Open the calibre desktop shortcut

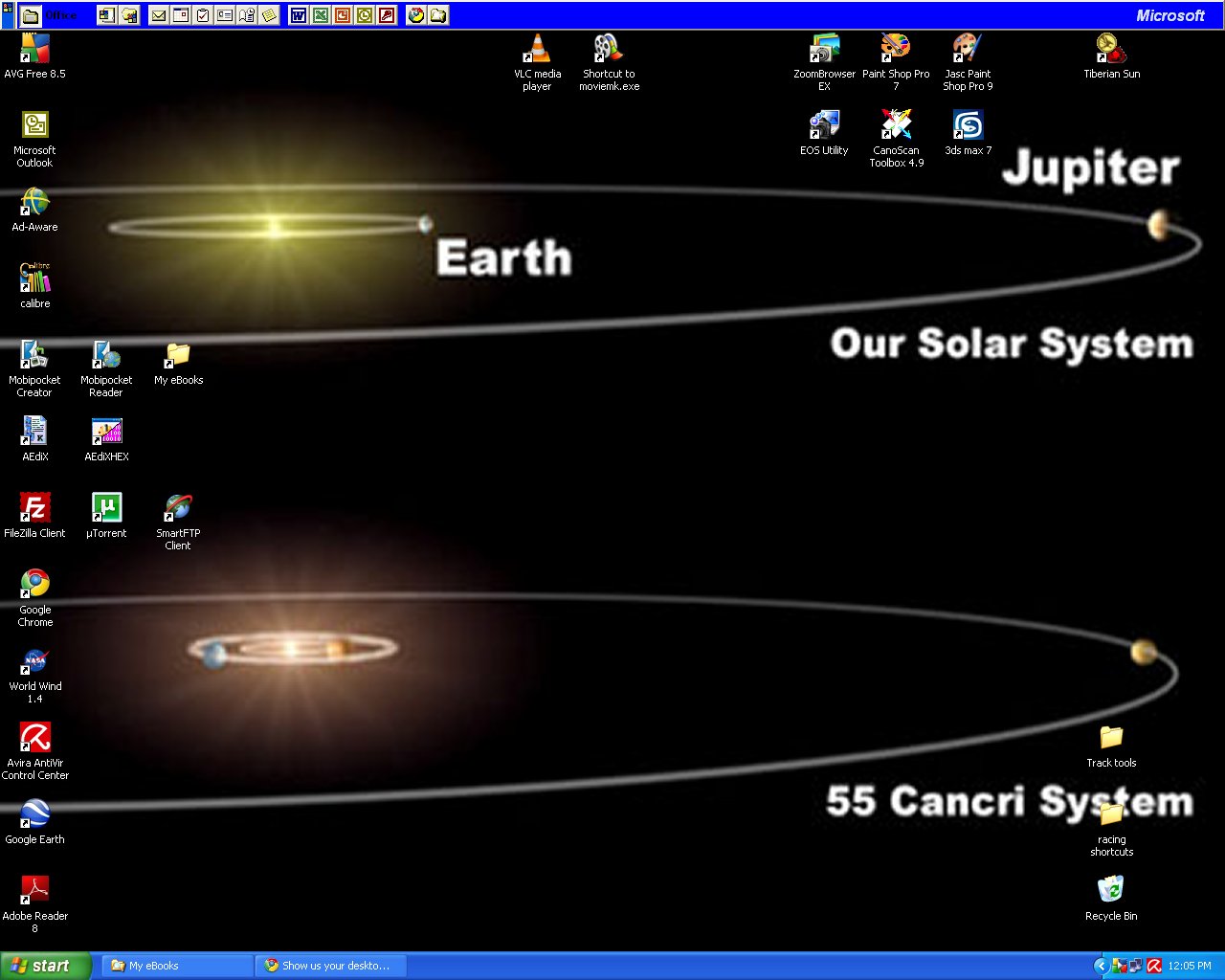point(35,278)
